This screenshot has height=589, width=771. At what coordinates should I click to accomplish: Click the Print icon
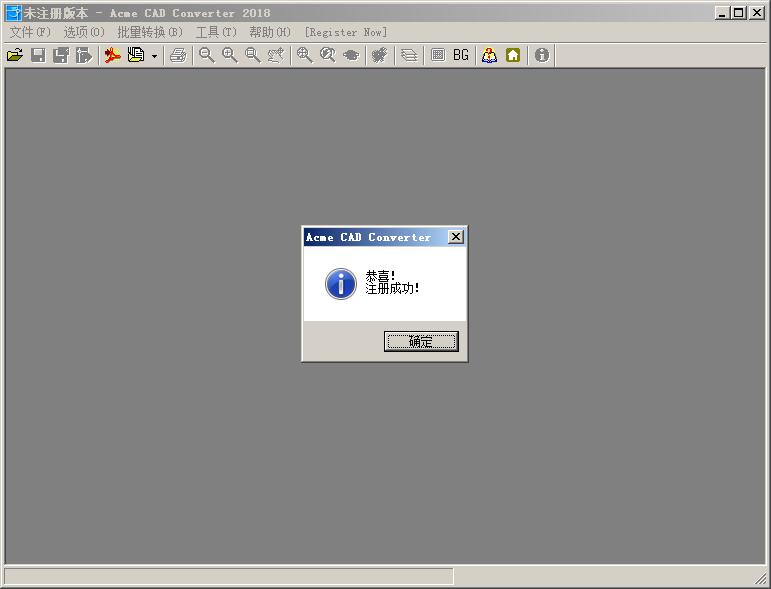pyautogui.click(x=178, y=55)
